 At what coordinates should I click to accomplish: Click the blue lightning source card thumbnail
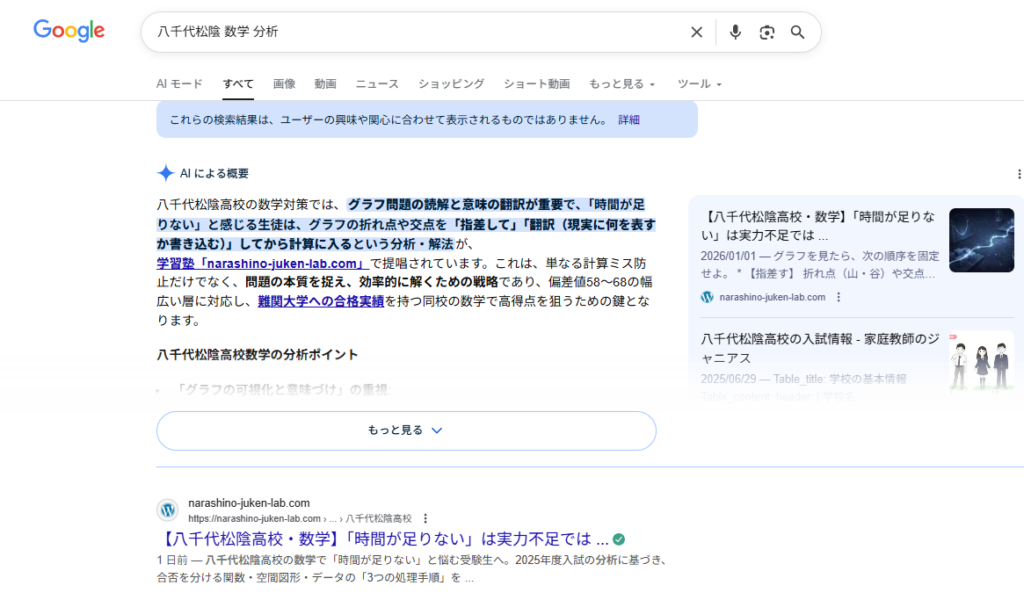pos(981,240)
